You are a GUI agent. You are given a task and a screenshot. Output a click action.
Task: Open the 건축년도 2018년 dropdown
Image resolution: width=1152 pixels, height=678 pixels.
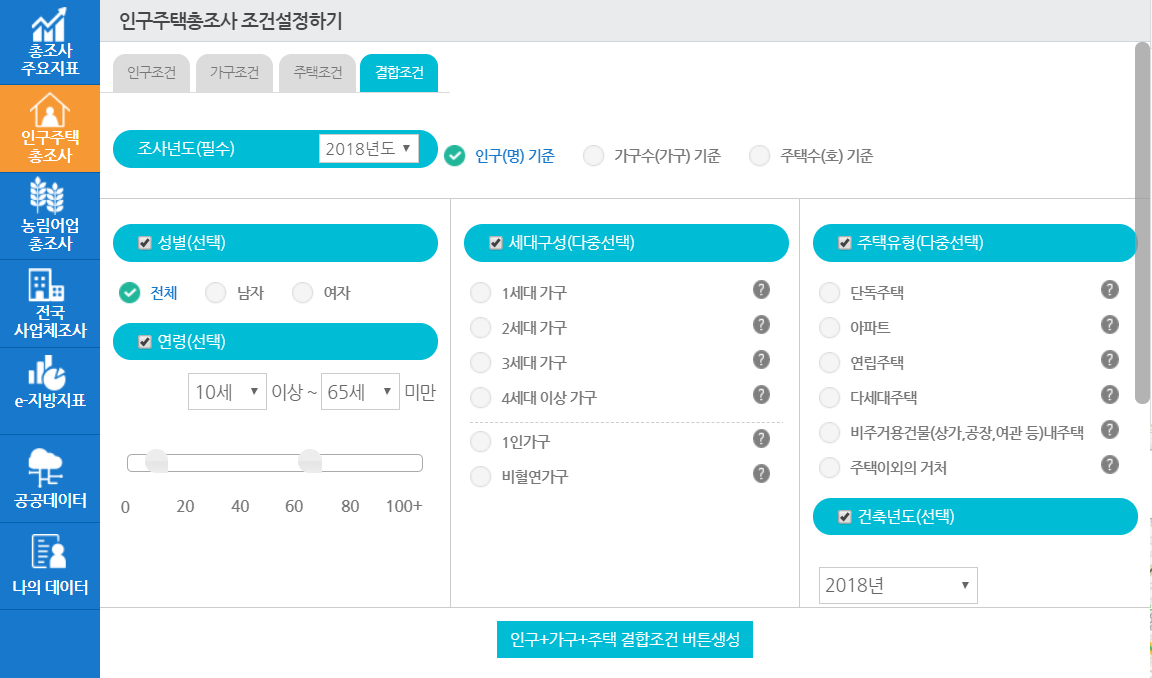pos(897,585)
